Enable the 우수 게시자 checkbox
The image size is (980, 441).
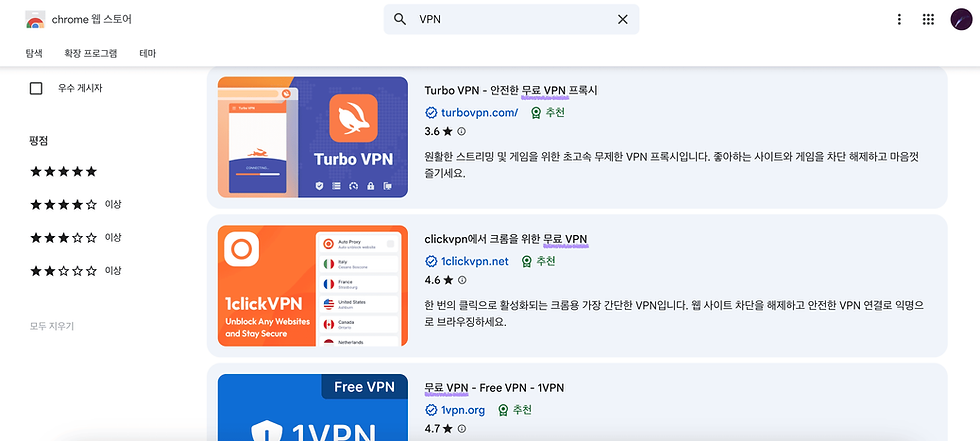(x=36, y=89)
